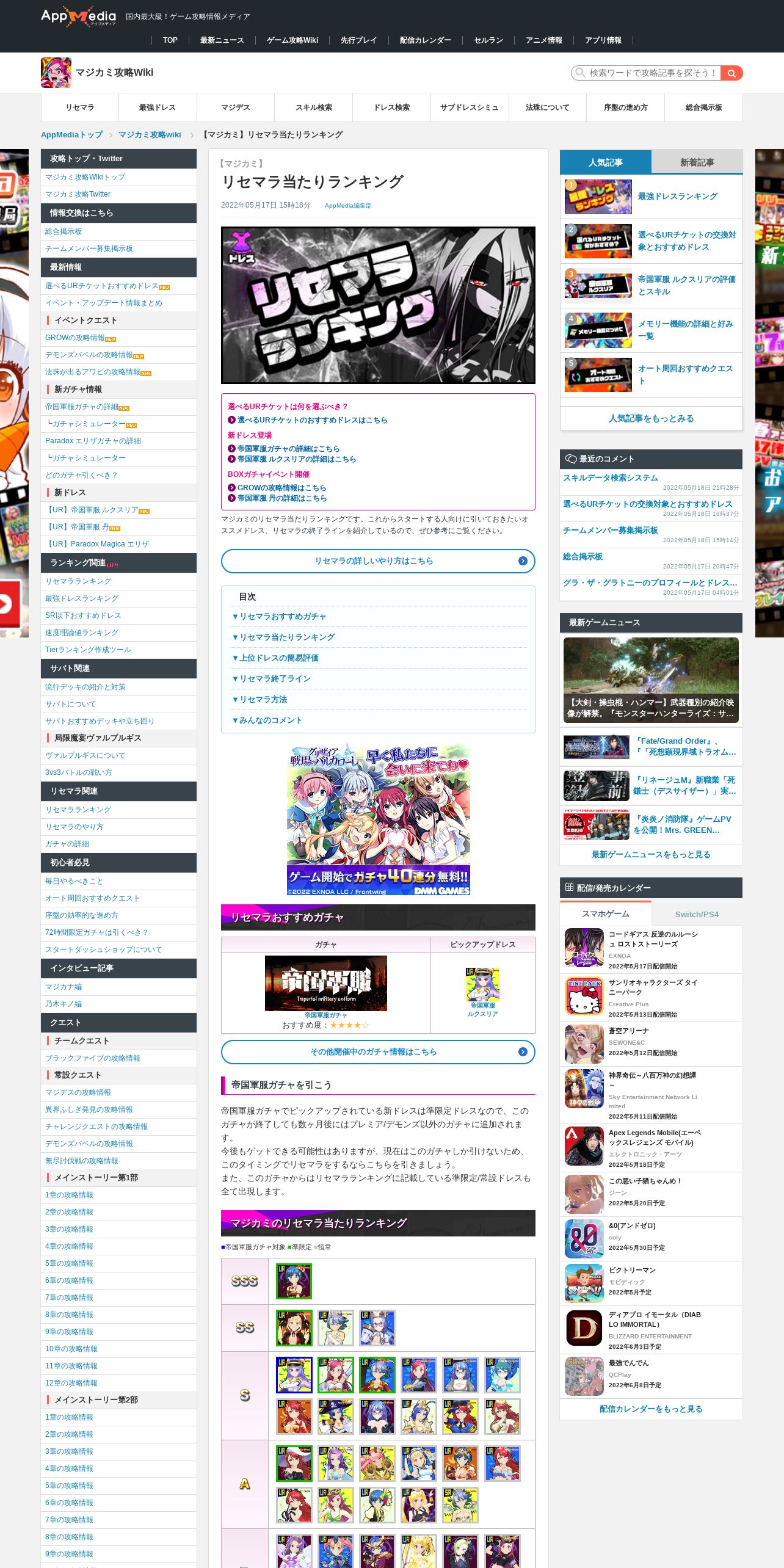This screenshot has height=1568, width=784.
Task: Open メモリー機能 thumbnail ranked 4
Action: point(598,330)
